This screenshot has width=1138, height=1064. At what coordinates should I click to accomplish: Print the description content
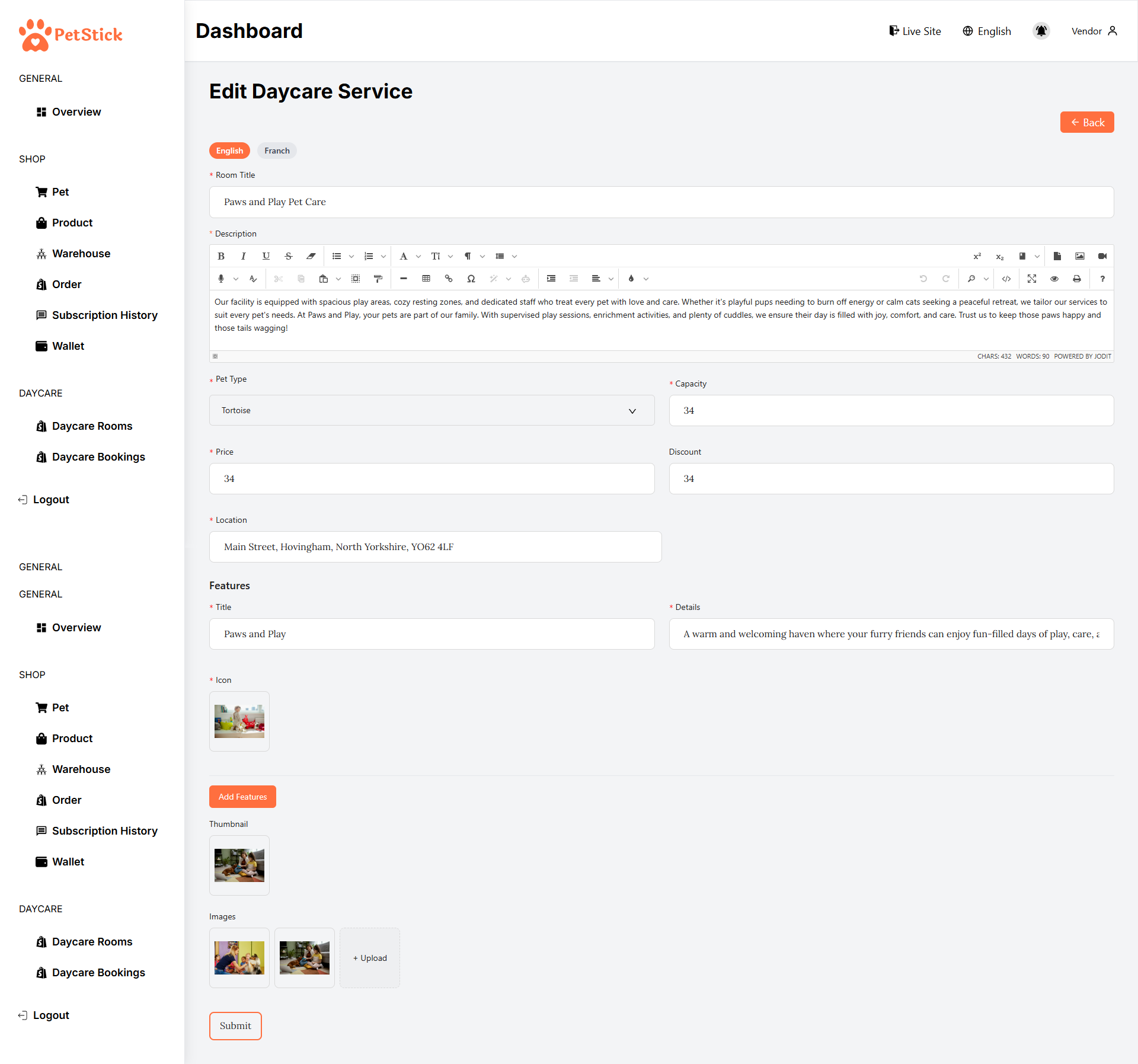pos(1077,279)
